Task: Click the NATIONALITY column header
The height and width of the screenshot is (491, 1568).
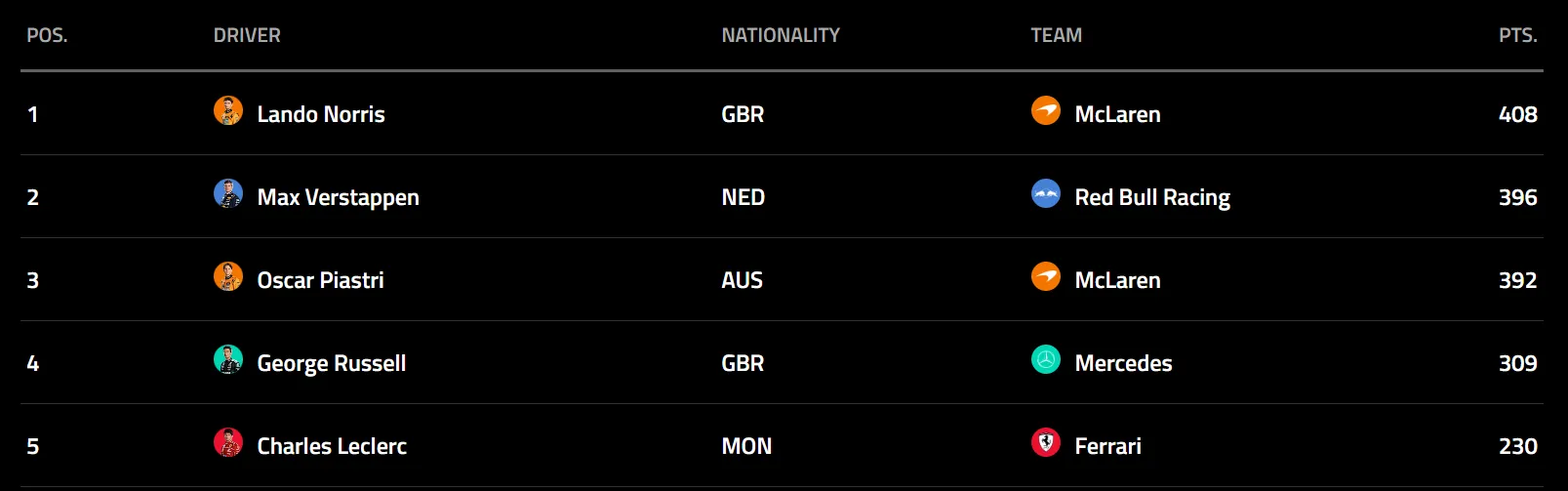Action: click(x=781, y=35)
